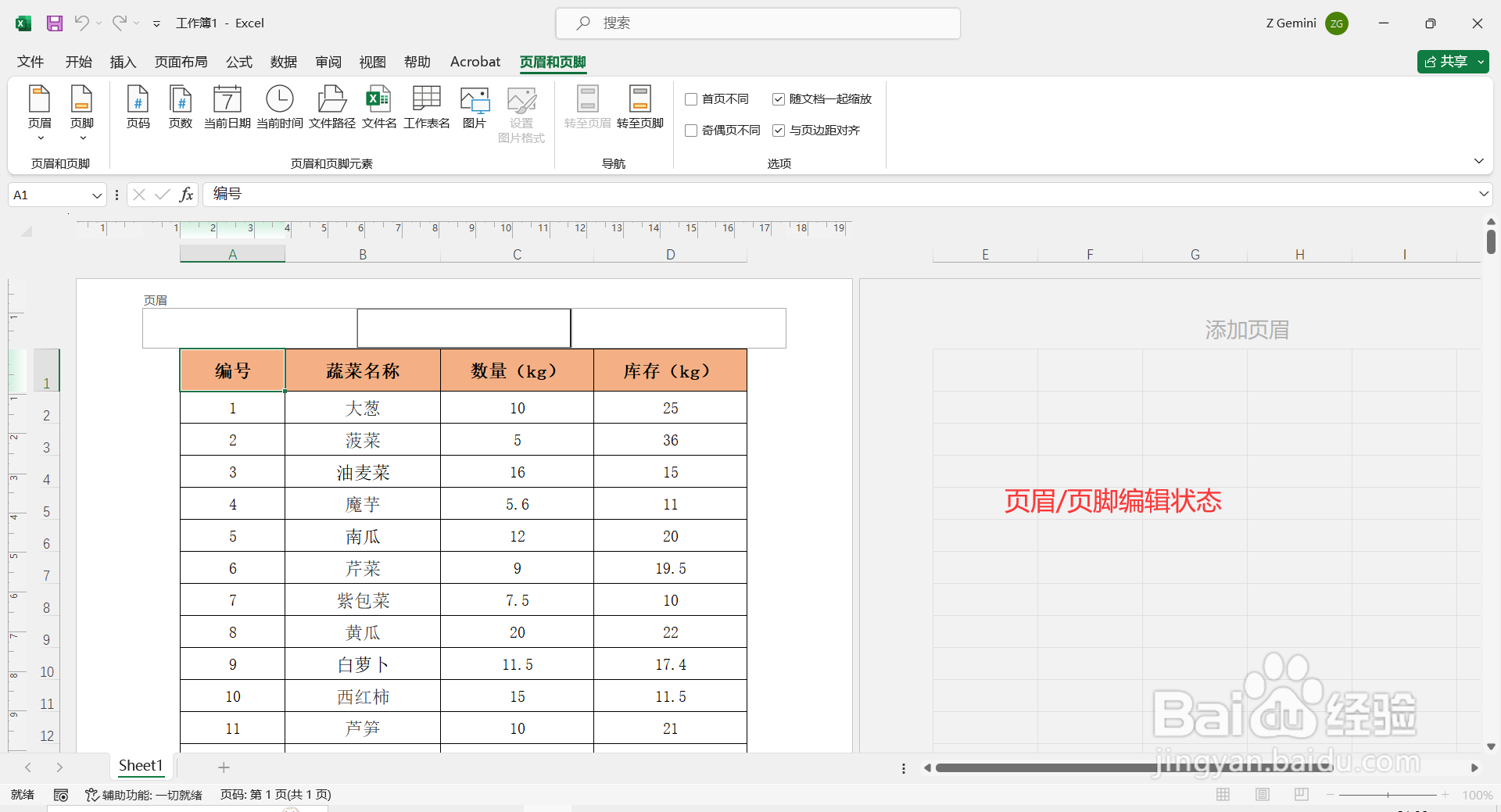Image resolution: width=1501 pixels, height=812 pixels.
Task: Click the insert function fx icon
Action: pyautogui.click(x=186, y=195)
